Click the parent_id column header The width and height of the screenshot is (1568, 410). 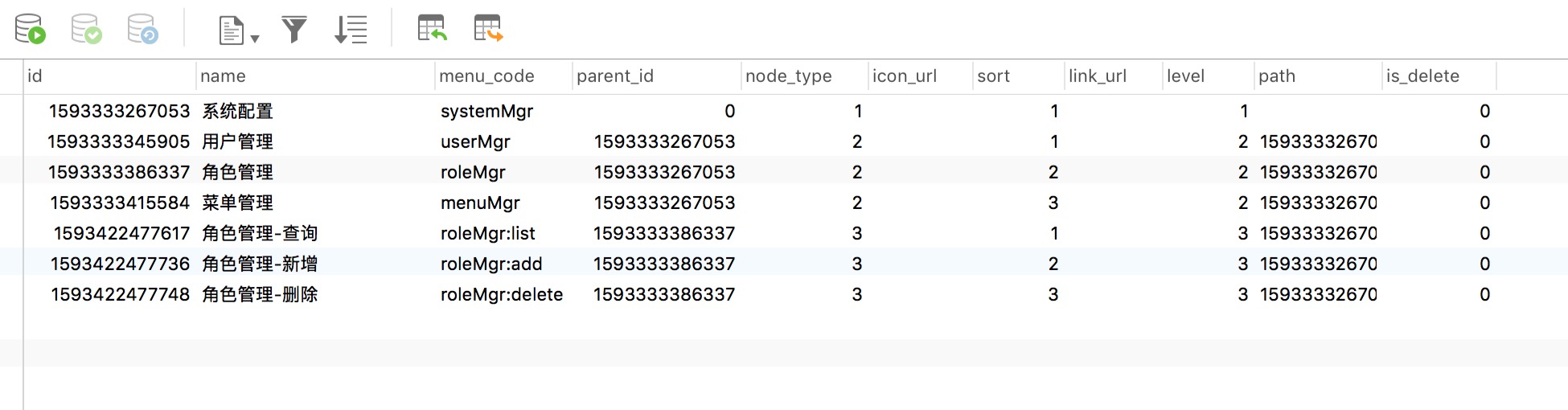click(x=615, y=76)
